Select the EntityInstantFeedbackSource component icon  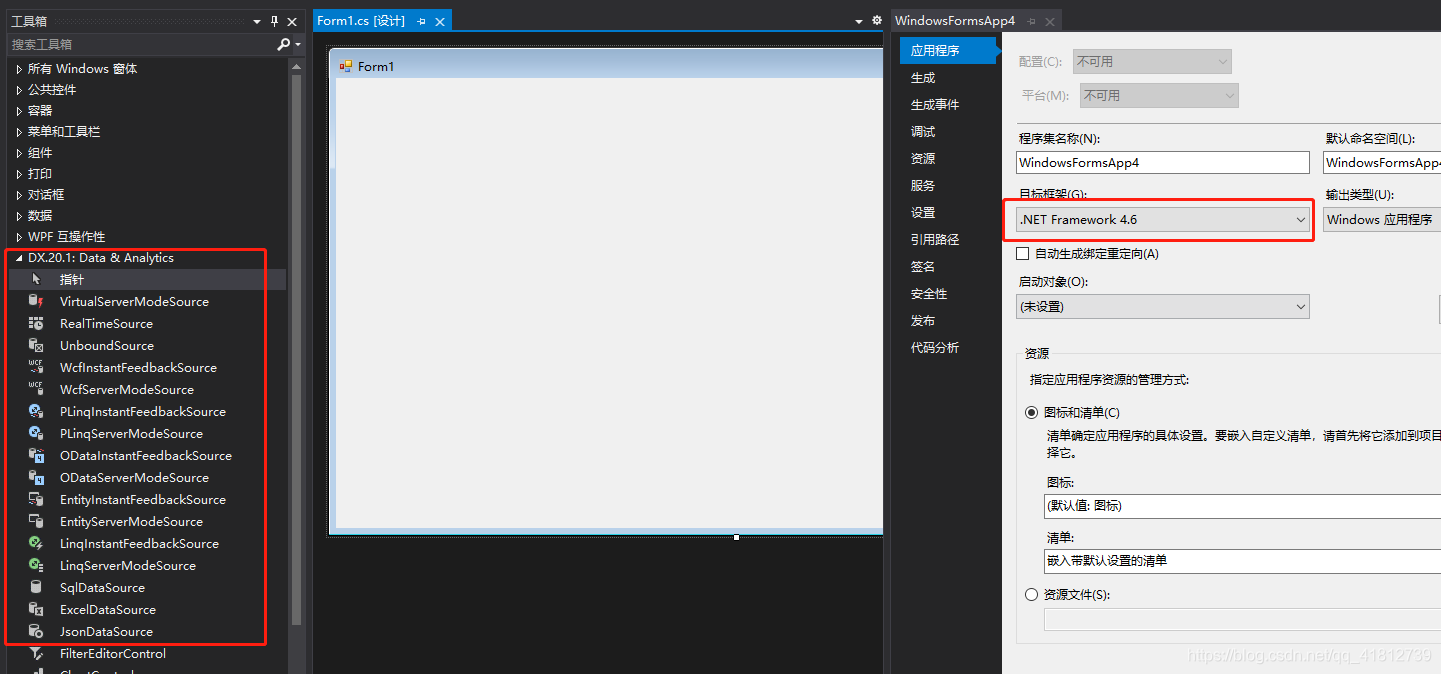[x=36, y=499]
